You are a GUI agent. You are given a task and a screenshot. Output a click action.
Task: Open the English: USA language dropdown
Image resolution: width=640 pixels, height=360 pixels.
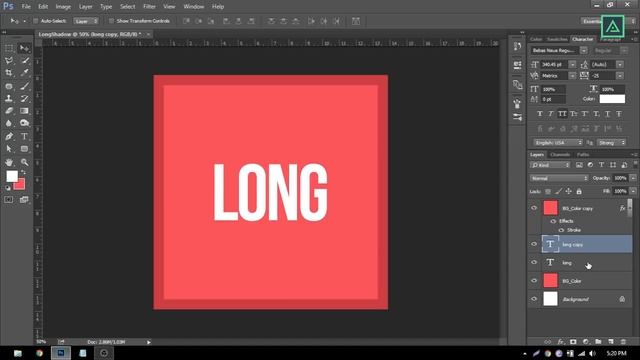pyautogui.click(x=558, y=142)
